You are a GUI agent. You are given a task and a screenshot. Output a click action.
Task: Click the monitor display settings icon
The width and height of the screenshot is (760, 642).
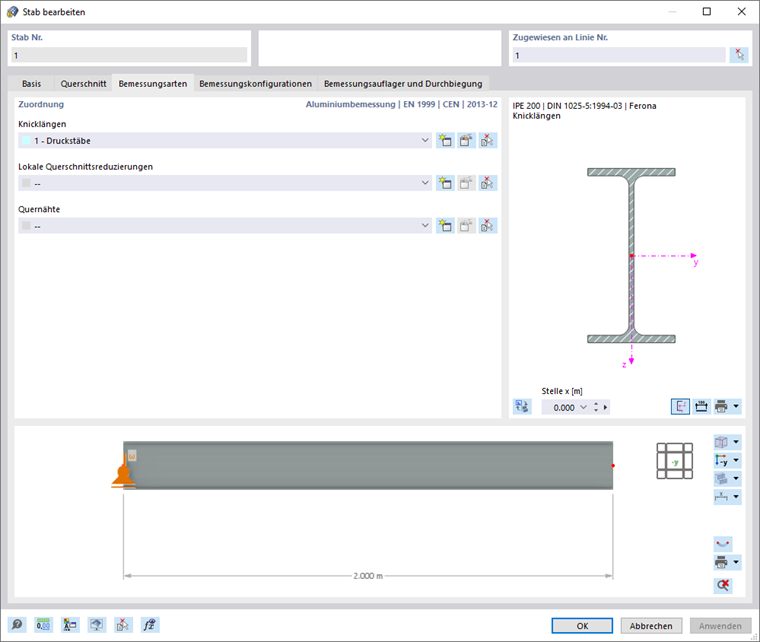pos(96,625)
